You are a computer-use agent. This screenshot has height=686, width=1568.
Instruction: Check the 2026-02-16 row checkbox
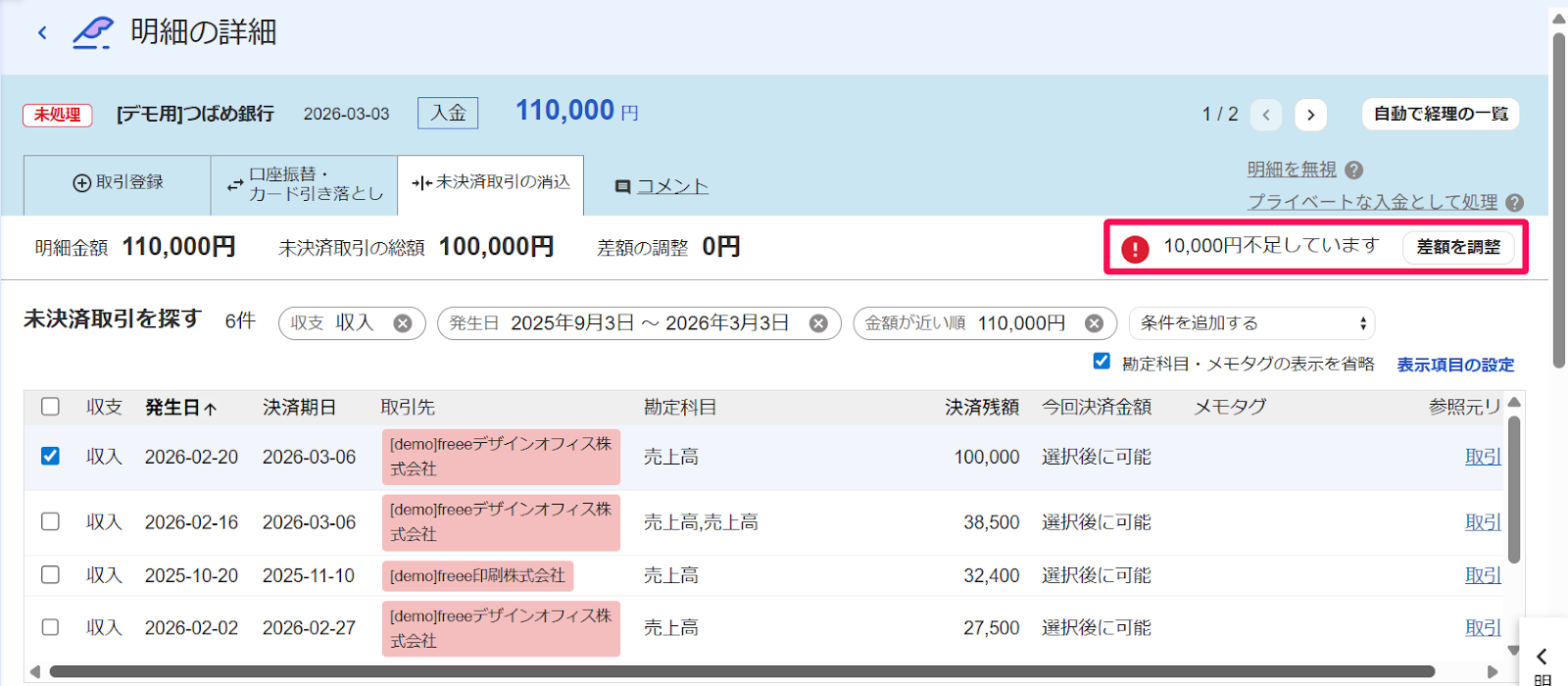(50, 521)
